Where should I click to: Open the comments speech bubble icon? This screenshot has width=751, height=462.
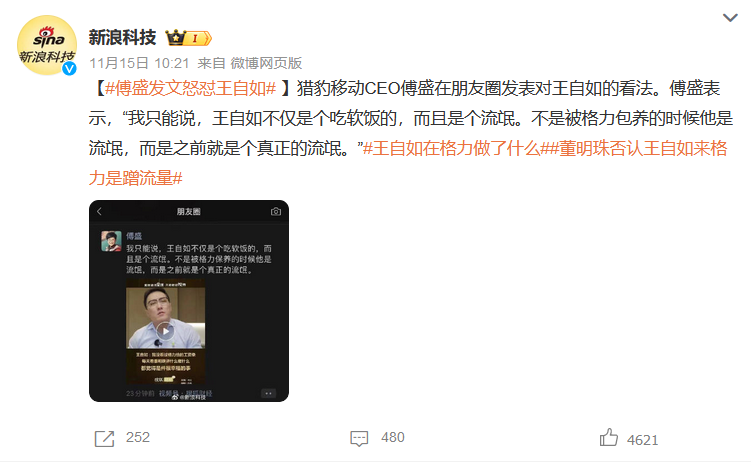tap(359, 438)
